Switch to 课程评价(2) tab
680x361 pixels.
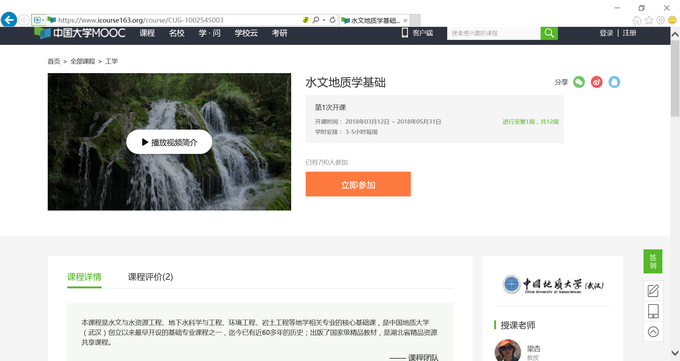coord(150,277)
